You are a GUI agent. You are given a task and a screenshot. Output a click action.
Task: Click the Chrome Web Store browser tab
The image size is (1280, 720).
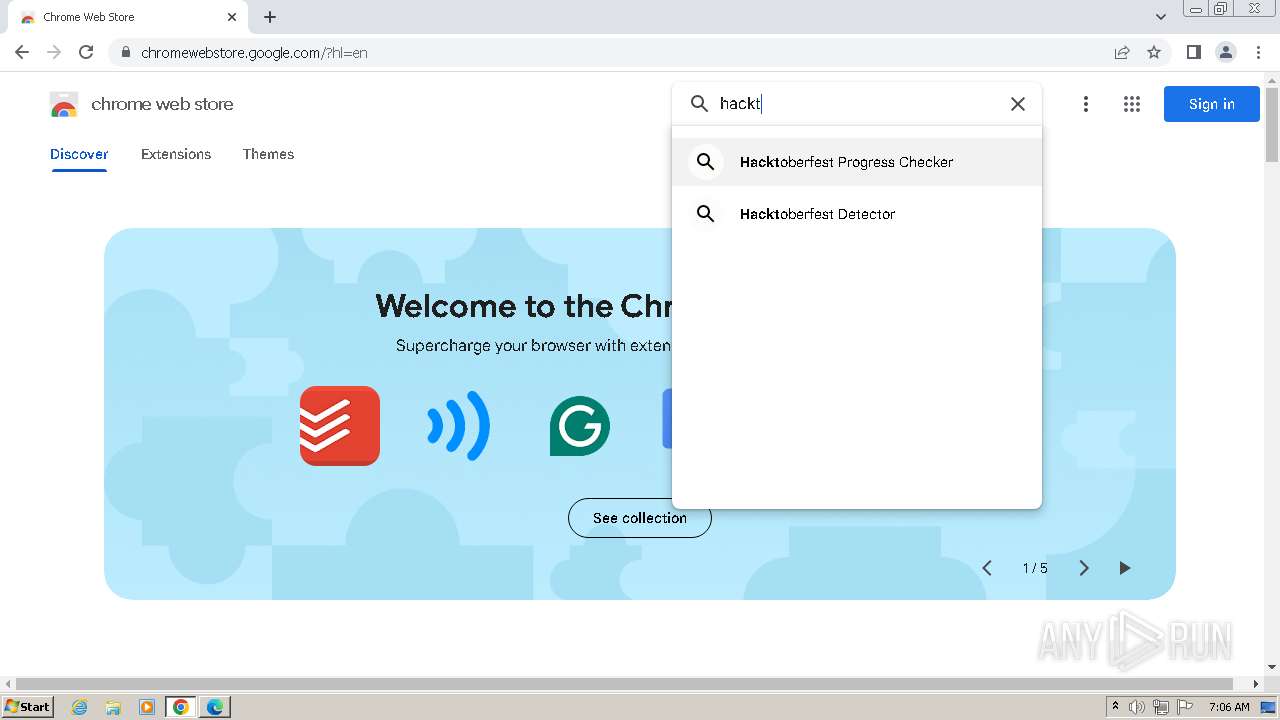click(x=128, y=17)
